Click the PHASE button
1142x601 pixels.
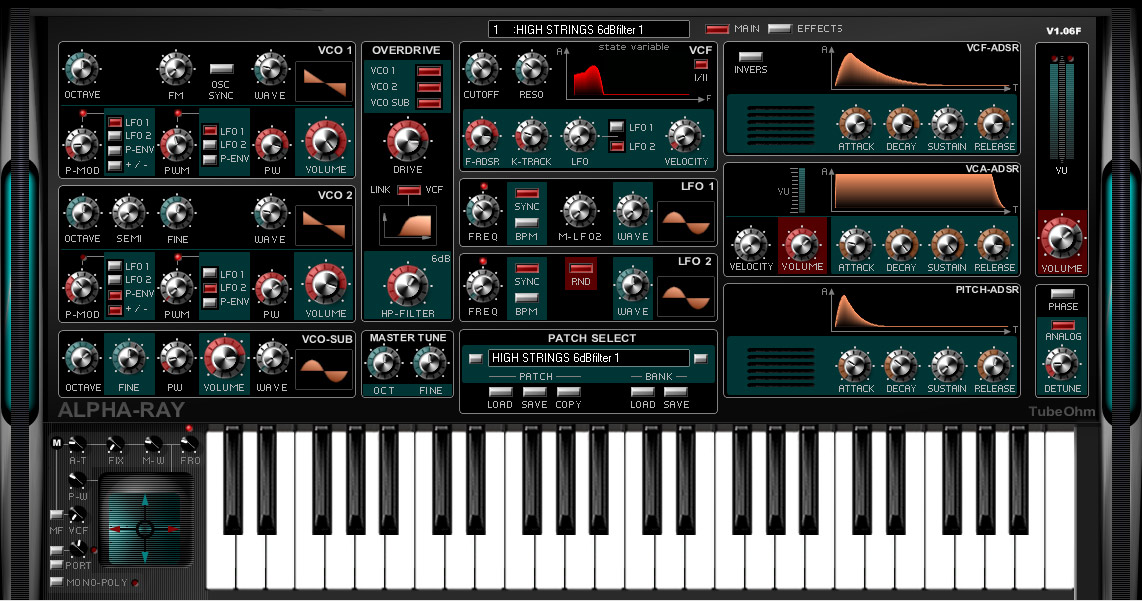(1063, 294)
